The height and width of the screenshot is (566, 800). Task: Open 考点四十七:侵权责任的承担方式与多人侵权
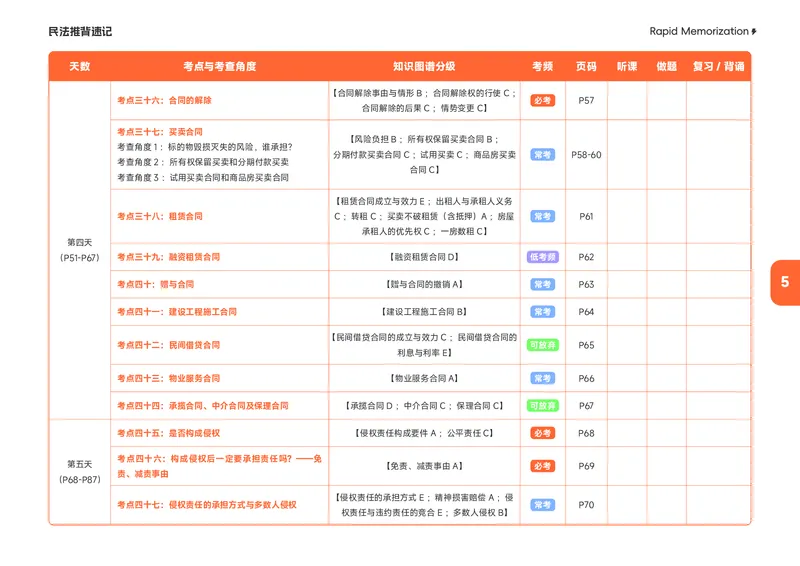207,505
